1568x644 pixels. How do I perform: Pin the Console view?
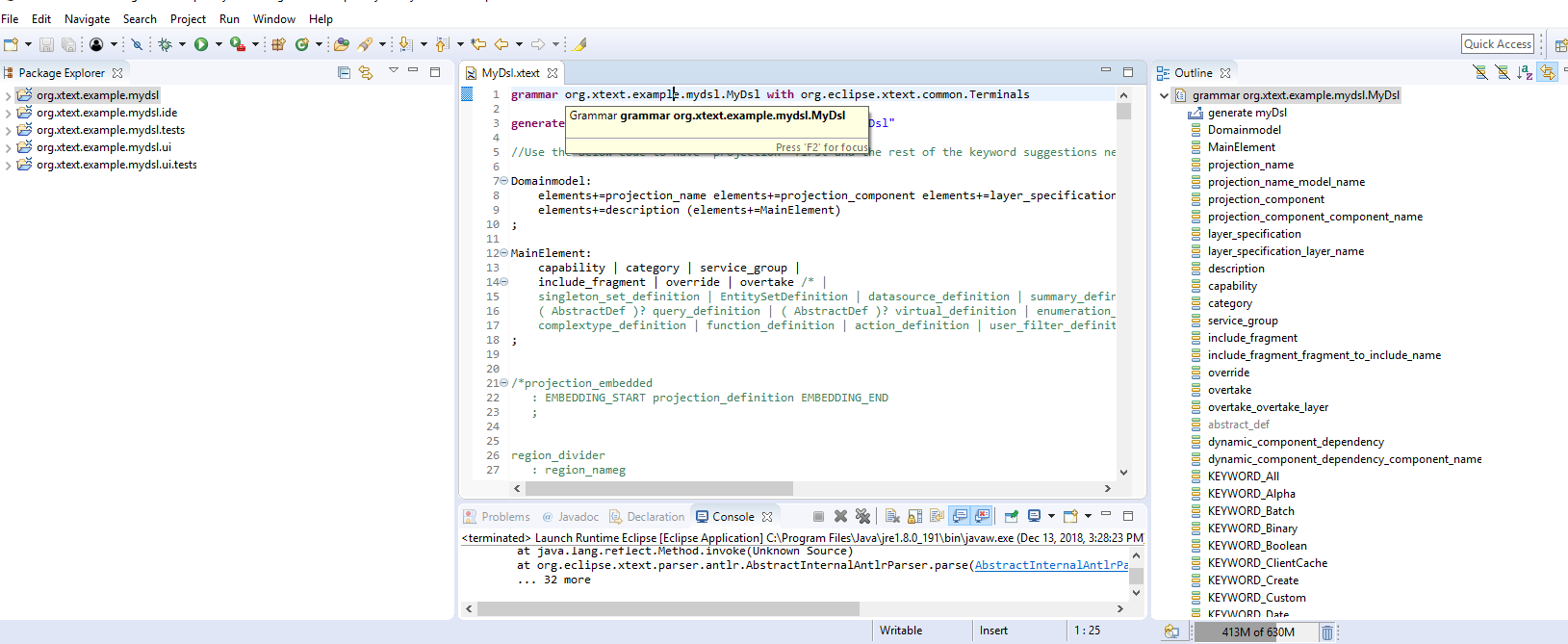coord(1011,516)
